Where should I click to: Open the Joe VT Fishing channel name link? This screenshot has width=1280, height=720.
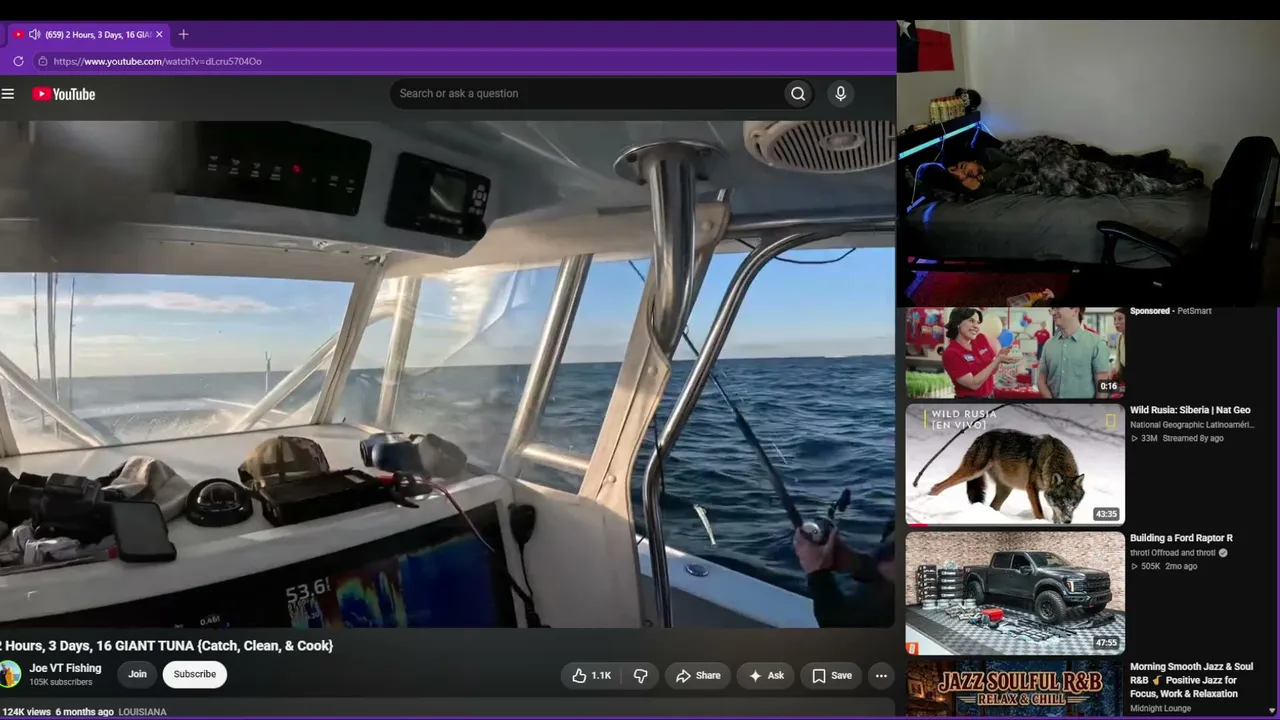click(65, 668)
